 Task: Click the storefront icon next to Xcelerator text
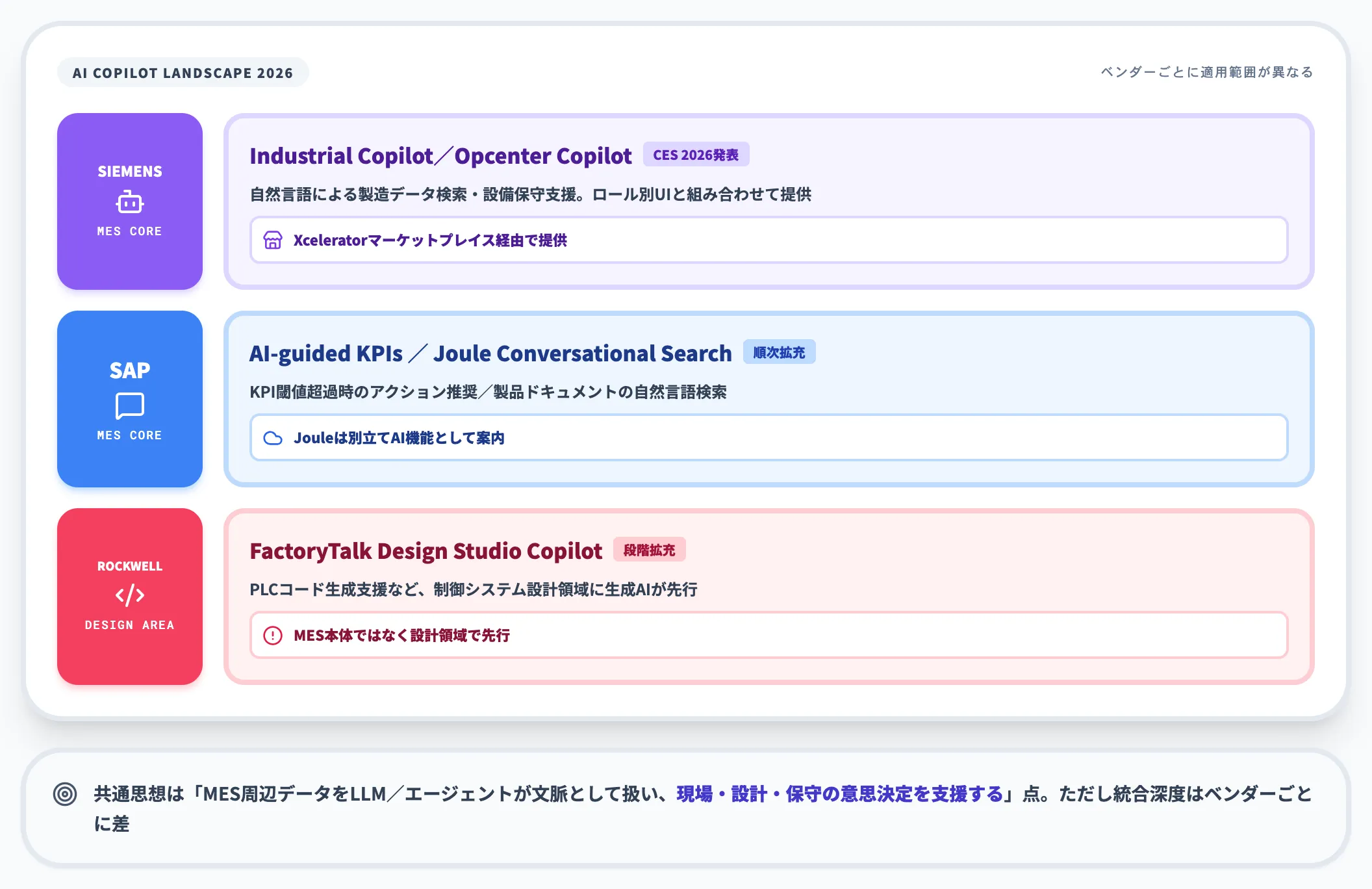[275, 240]
